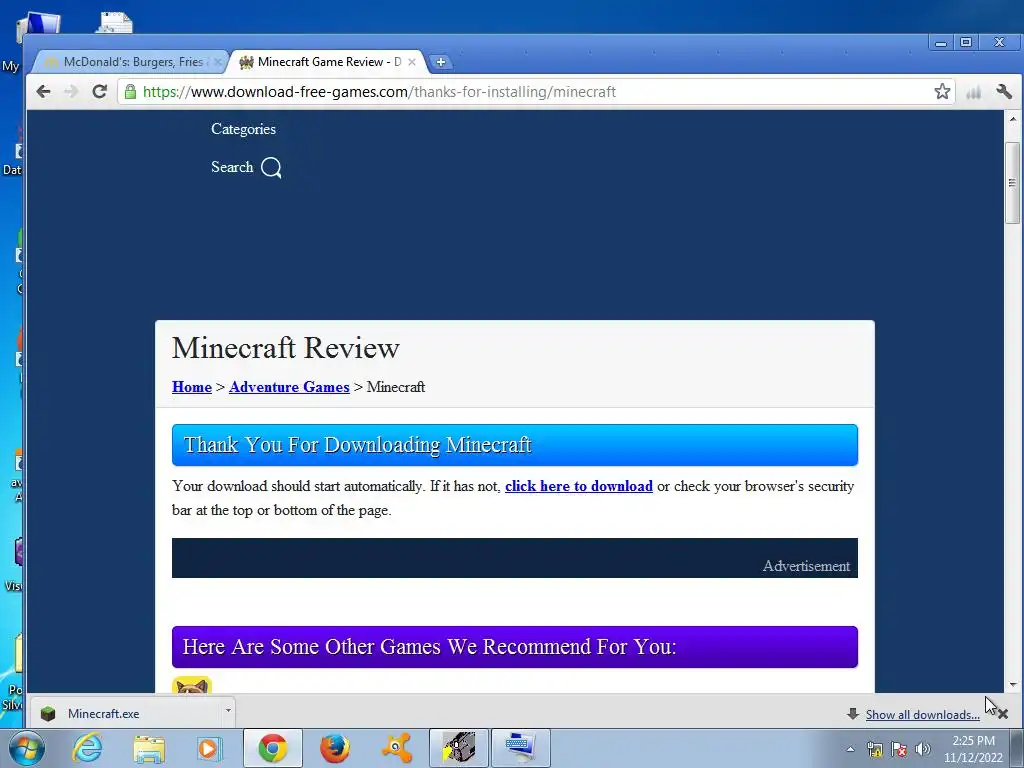Close the downloads bar
The height and width of the screenshot is (768, 1024).
click(1003, 714)
